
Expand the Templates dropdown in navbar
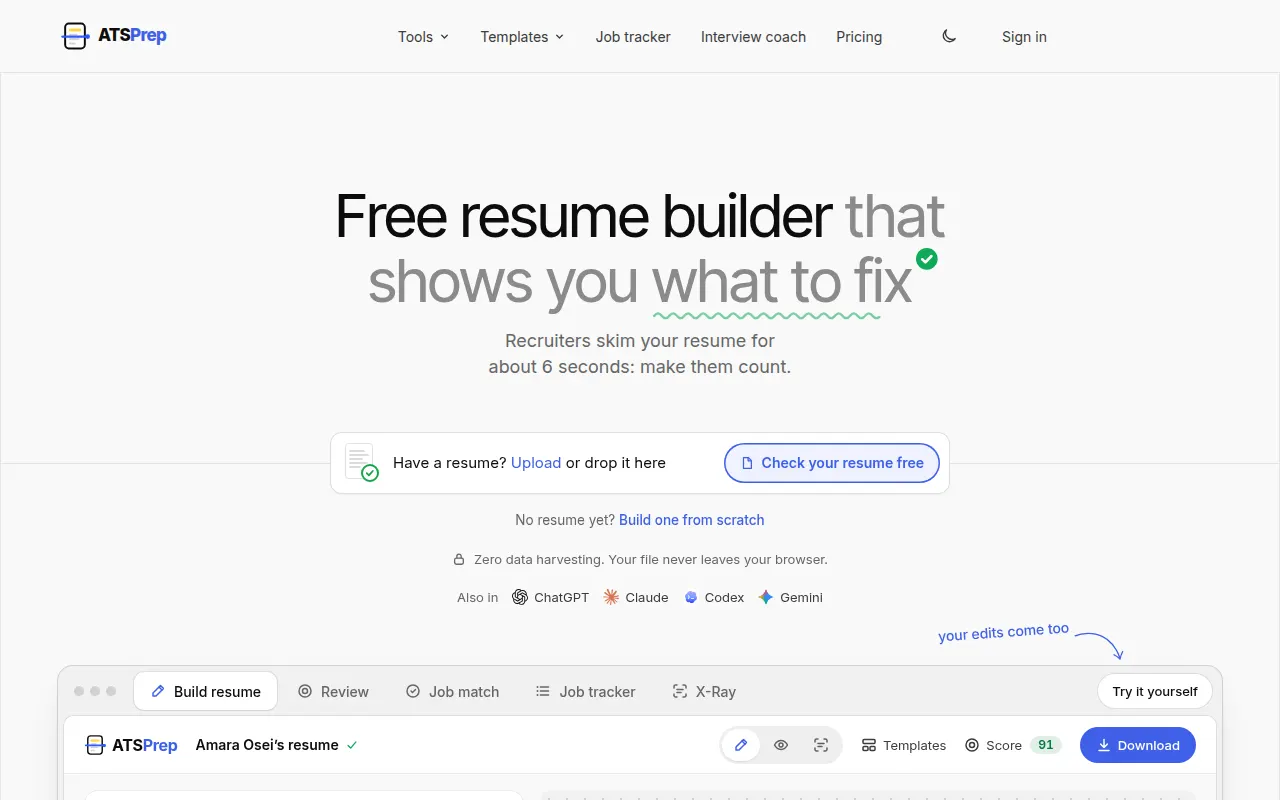tap(522, 37)
